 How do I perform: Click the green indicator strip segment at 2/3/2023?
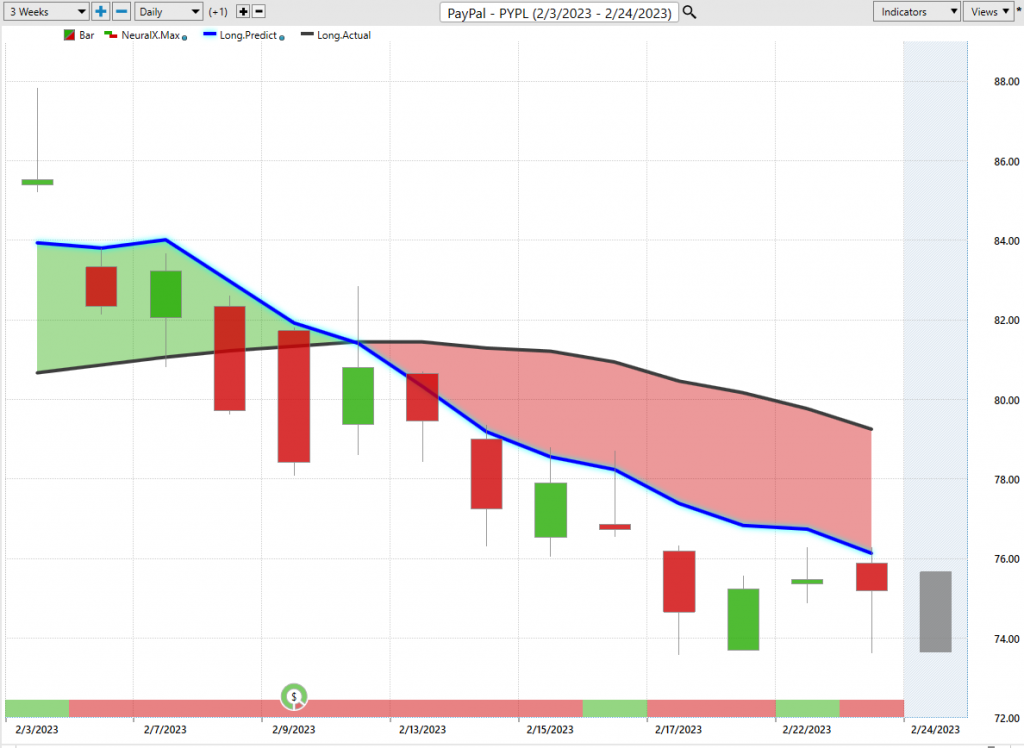point(37,708)
